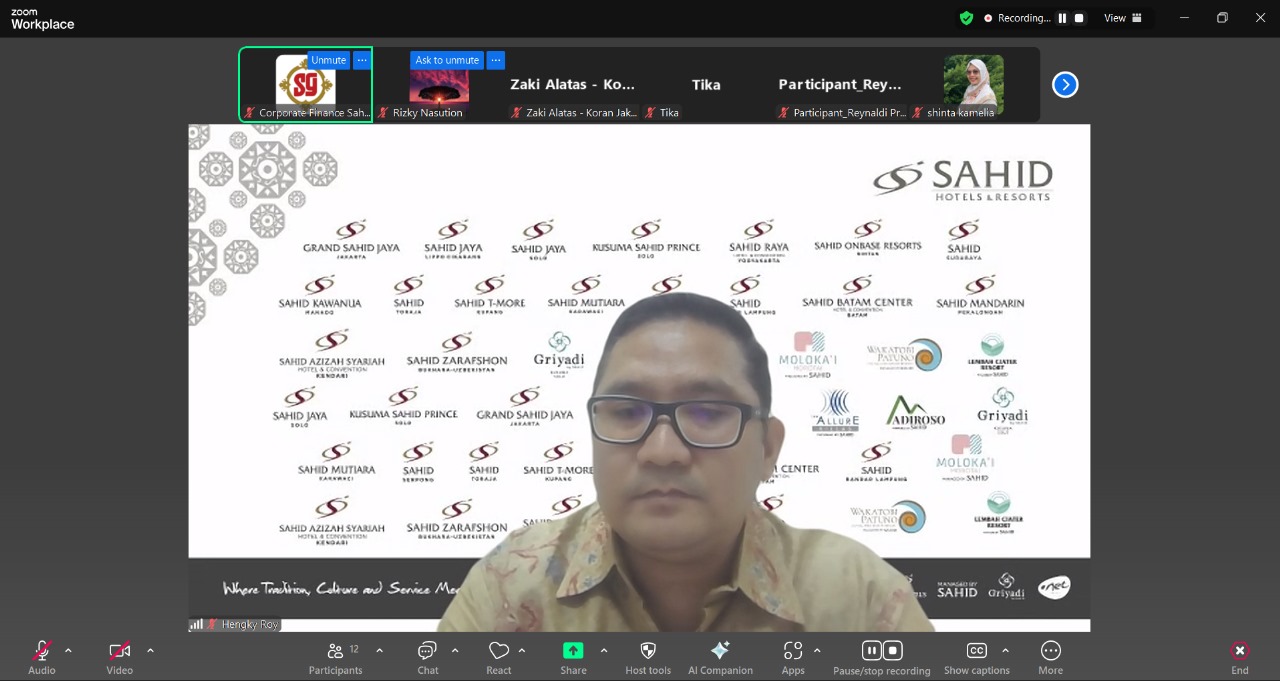Open the Participants panel

pos(335,652)
